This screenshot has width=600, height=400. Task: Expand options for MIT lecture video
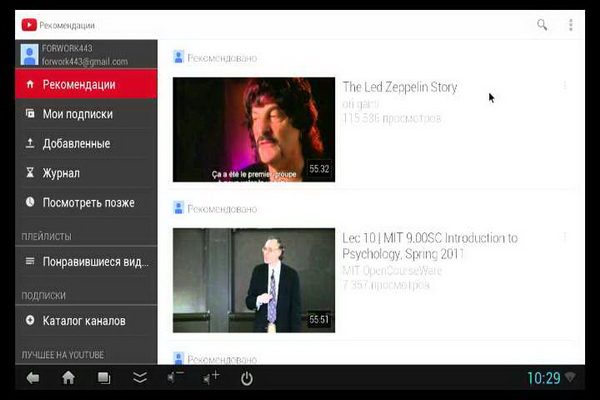click(565, 237)
